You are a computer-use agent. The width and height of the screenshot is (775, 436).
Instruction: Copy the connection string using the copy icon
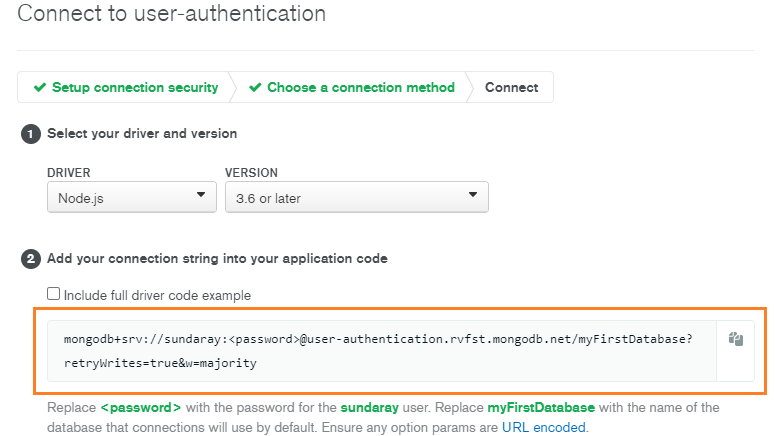(736, 340)
